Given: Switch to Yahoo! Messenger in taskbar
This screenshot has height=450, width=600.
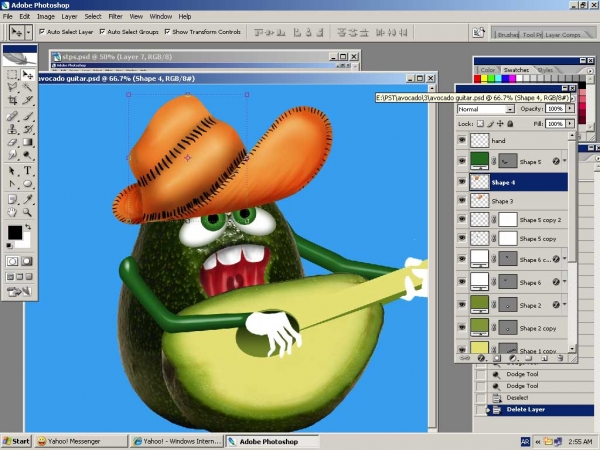Looking at the screenshot, I should click(x=81, y=441).
